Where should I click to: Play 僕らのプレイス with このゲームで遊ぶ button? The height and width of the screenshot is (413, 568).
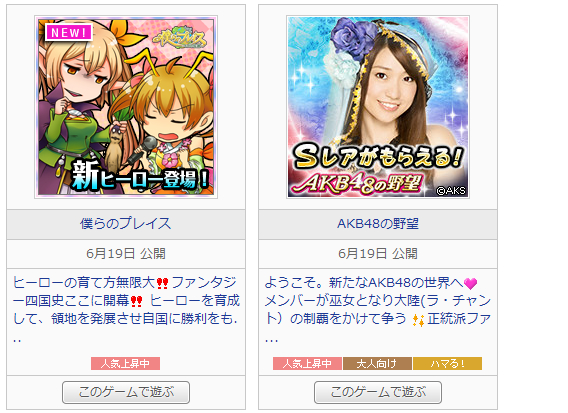pos(126,392)
